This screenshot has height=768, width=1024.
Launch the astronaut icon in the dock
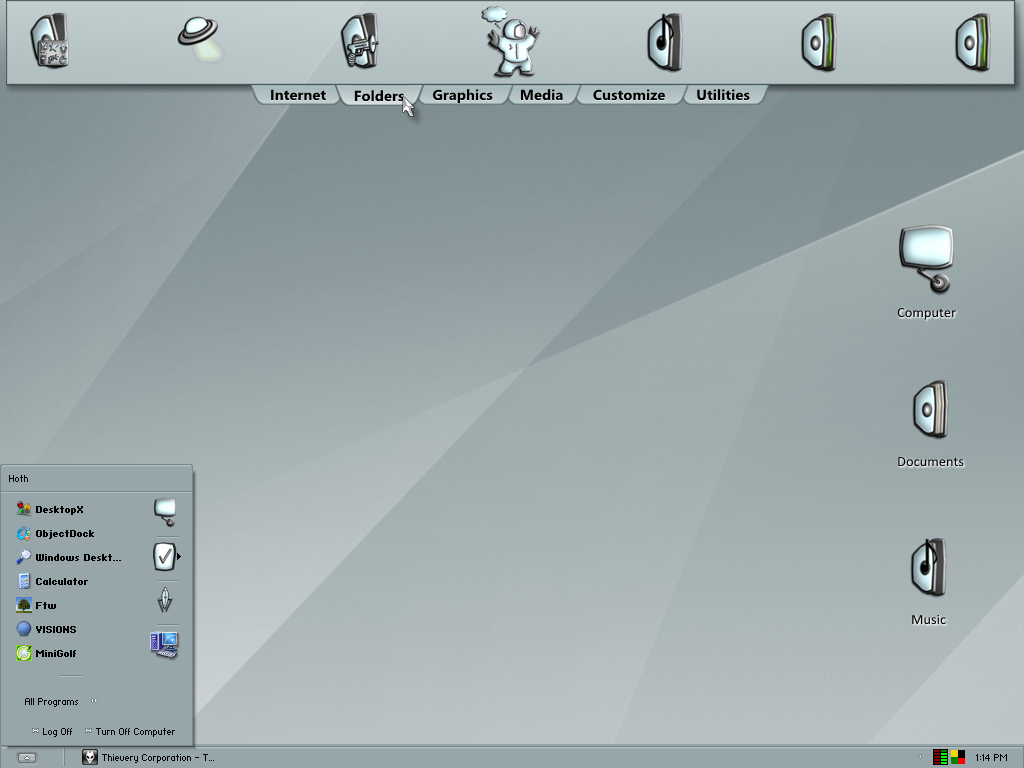pyautogui.click(x=513, y=42)
